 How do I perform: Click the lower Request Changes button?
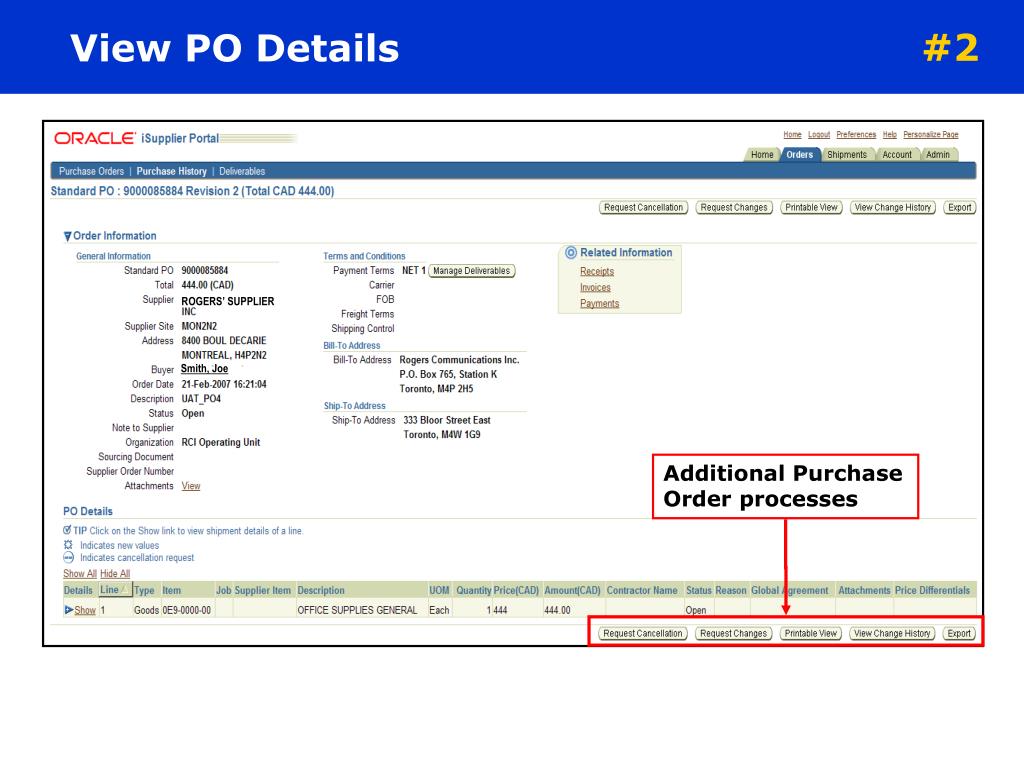click(733, 633)
